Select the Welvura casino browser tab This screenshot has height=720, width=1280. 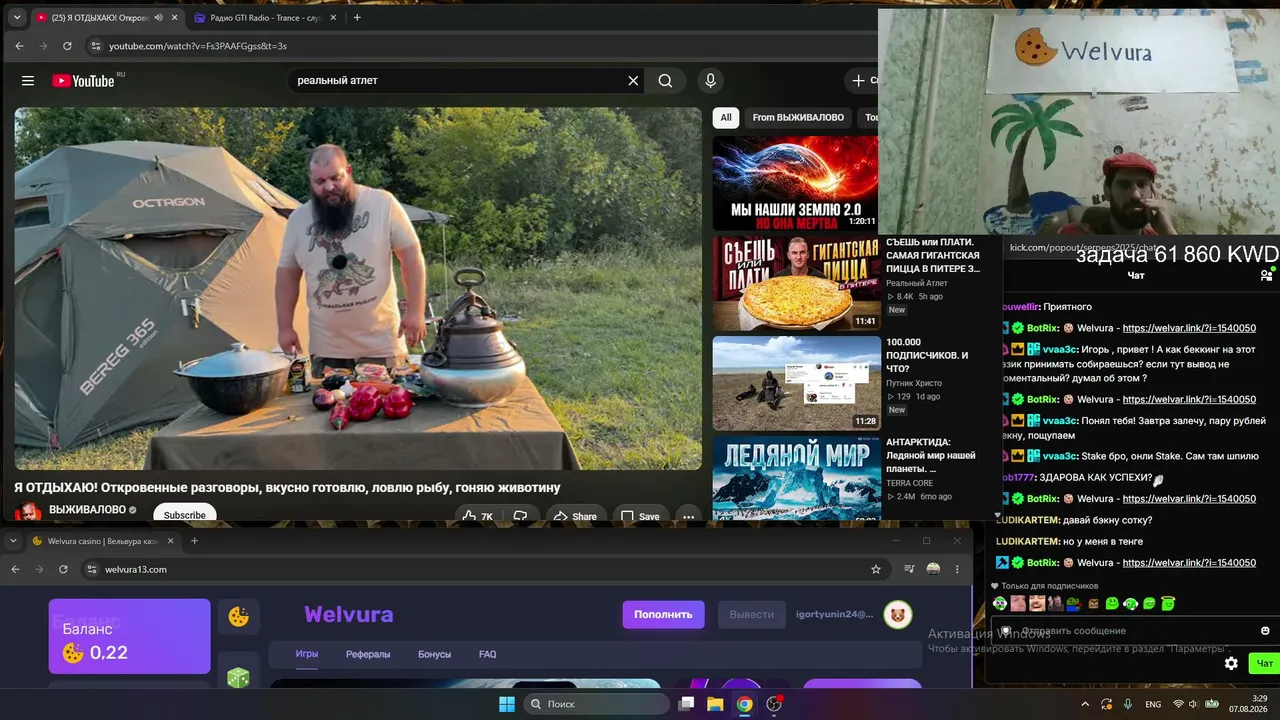tap(103, 541)
